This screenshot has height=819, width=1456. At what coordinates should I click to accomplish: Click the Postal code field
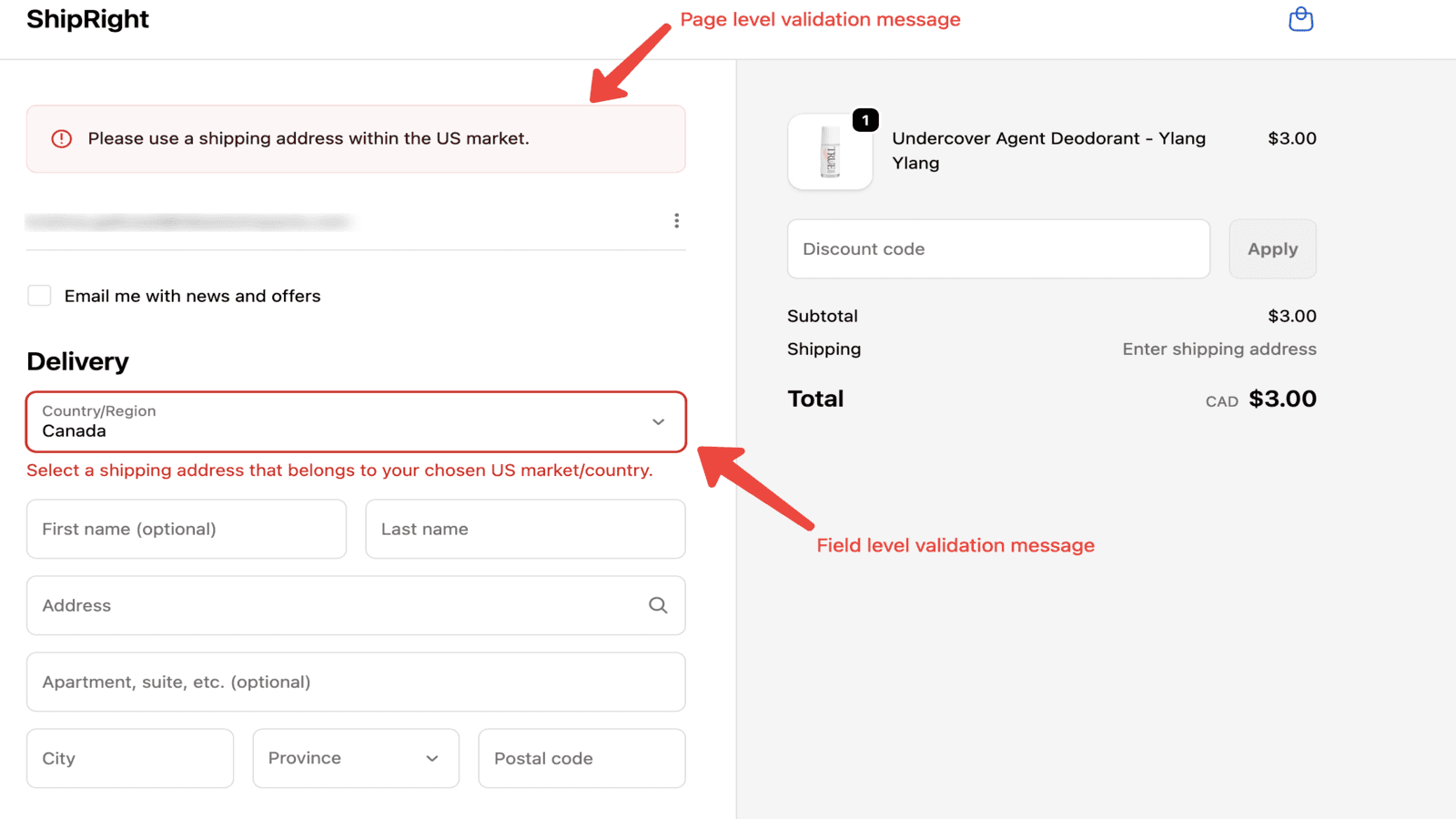coord(581,758)
